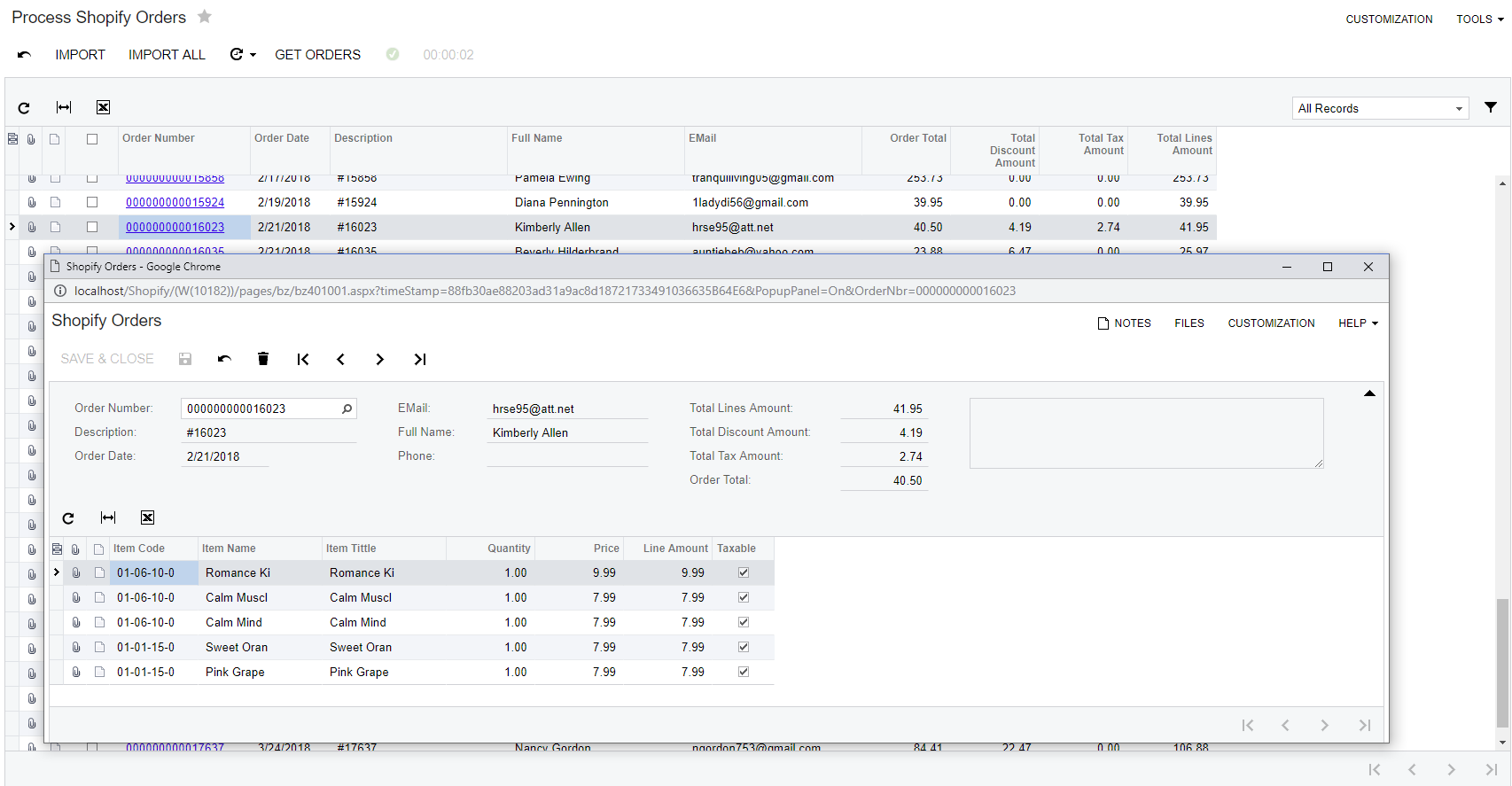The width and height of the screenshot is (1512, 786).
Task: Toggle Taxable checkbox for Calm Muscl
Action: [744, 597]
